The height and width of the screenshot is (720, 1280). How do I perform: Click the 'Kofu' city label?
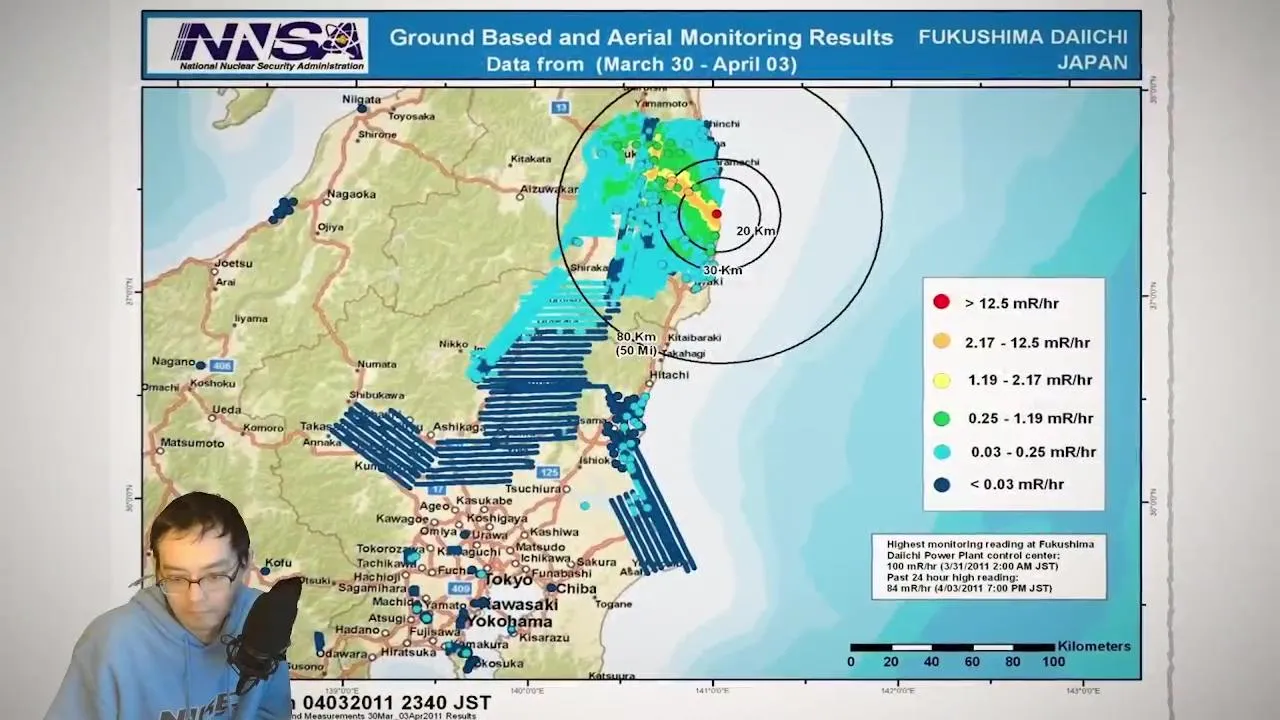click(x=278, y=562)
